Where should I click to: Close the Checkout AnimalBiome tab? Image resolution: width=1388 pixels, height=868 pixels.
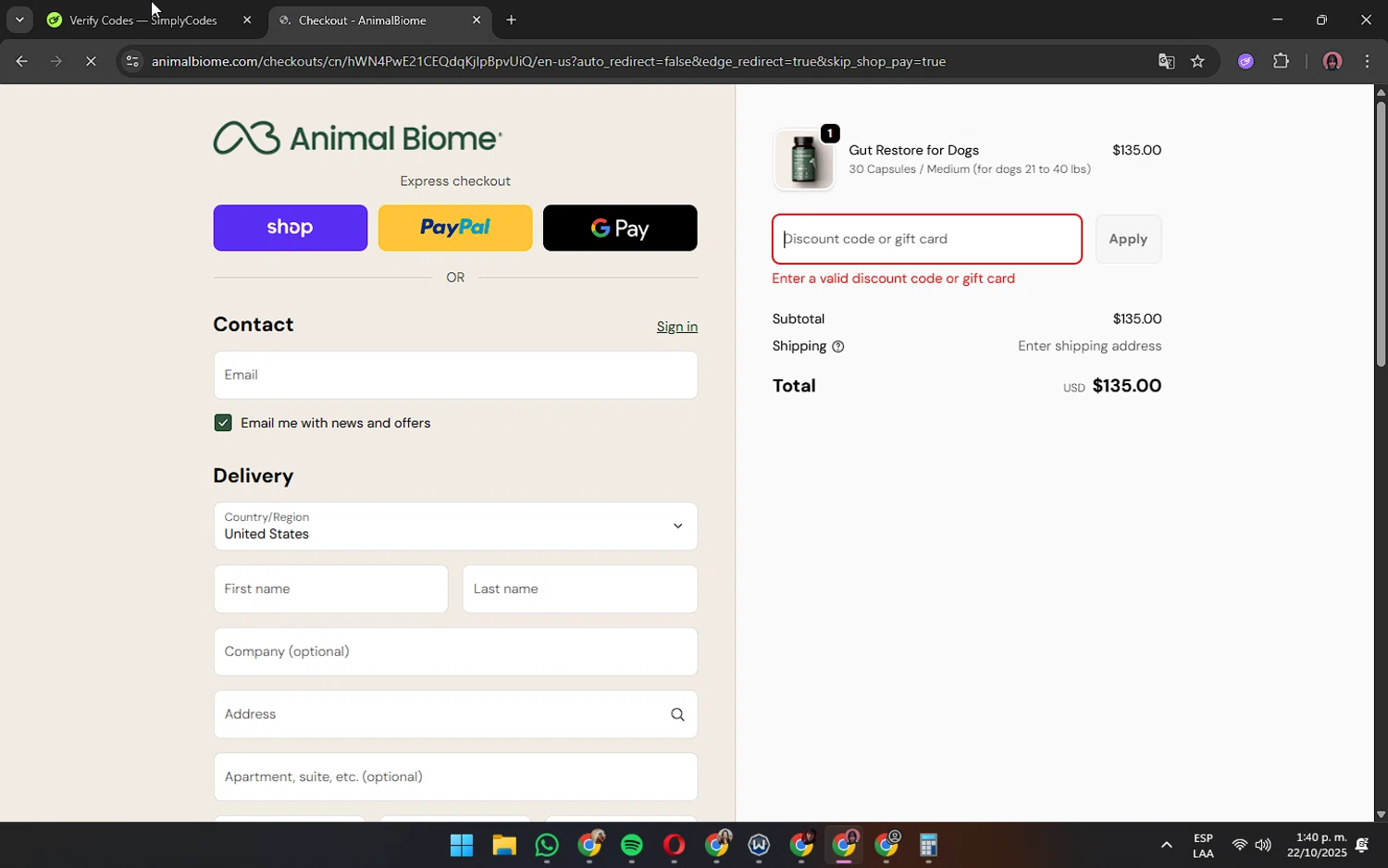pyautogui.click(x=477, y=20)
